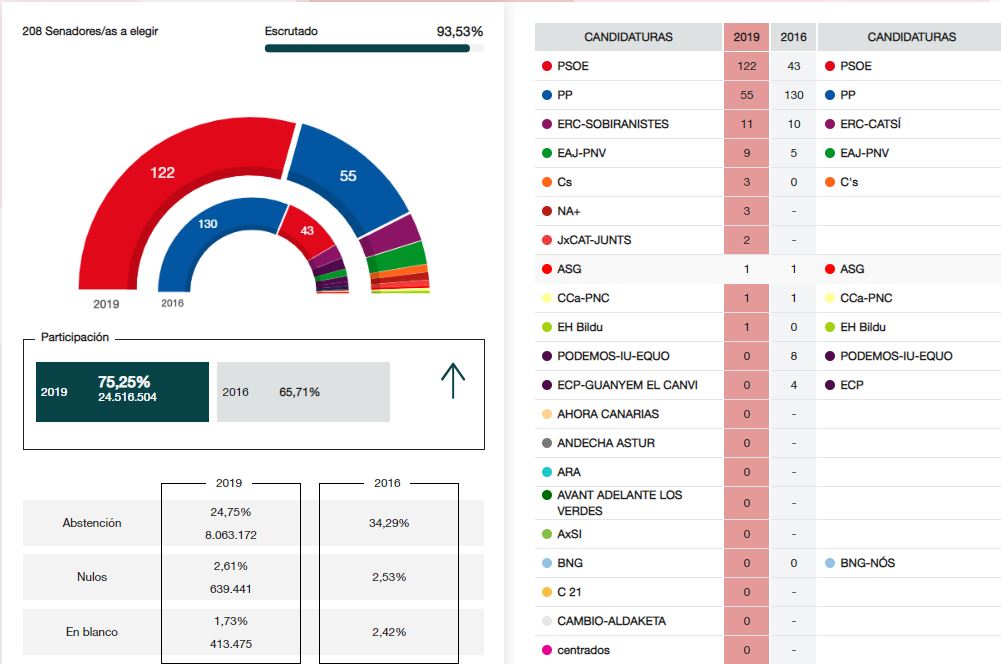Click the green EAJ-PNV party dot
Screen dimensions: 1001x664
point(546,153)
